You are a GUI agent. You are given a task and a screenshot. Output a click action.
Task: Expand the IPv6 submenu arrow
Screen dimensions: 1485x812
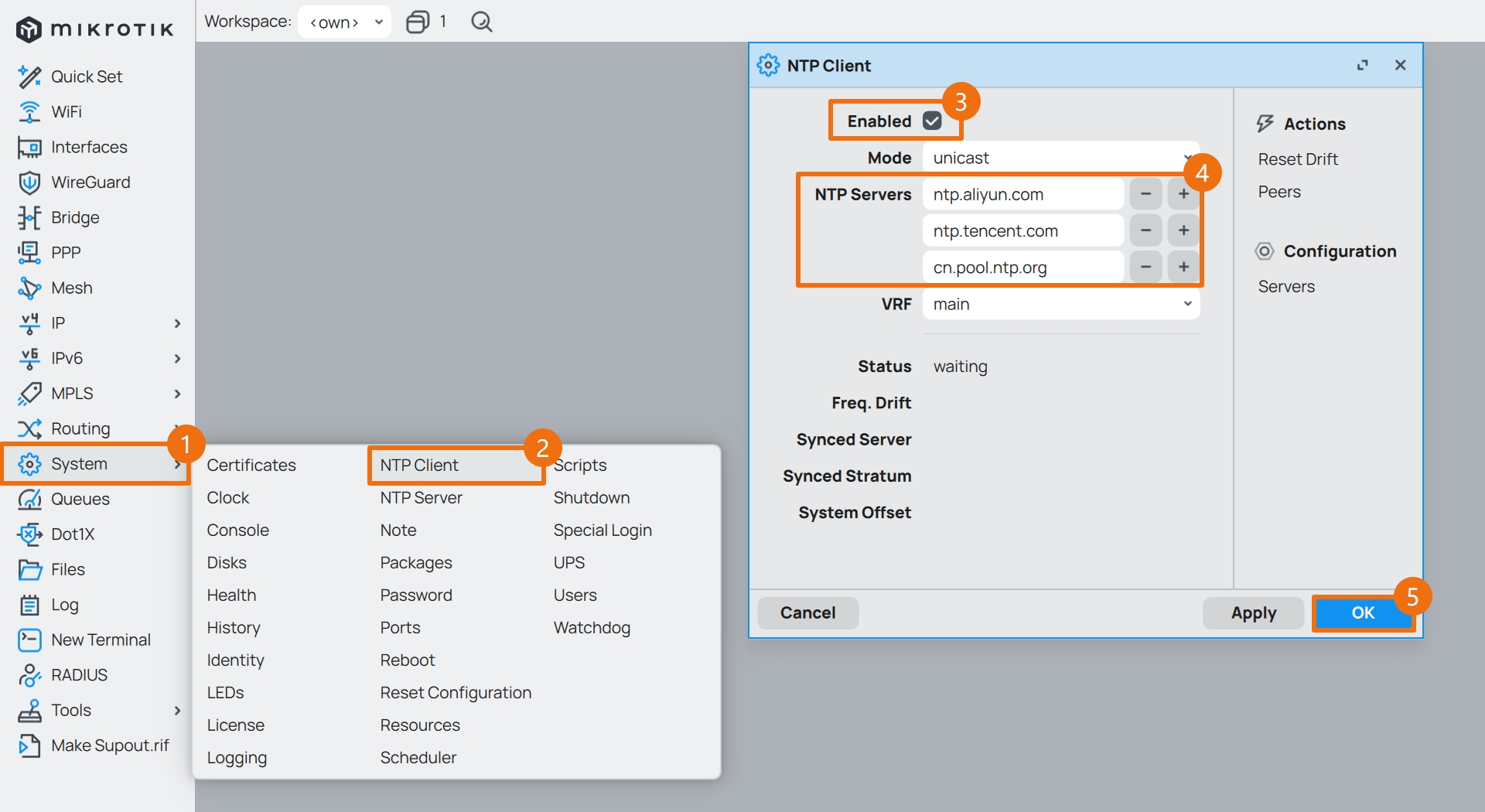tap(177, 358)
